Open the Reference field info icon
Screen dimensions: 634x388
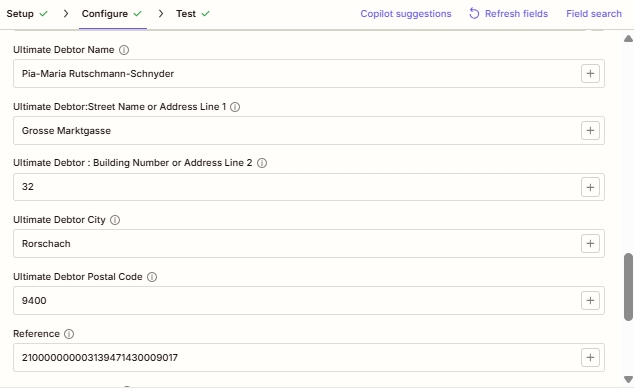69,334
